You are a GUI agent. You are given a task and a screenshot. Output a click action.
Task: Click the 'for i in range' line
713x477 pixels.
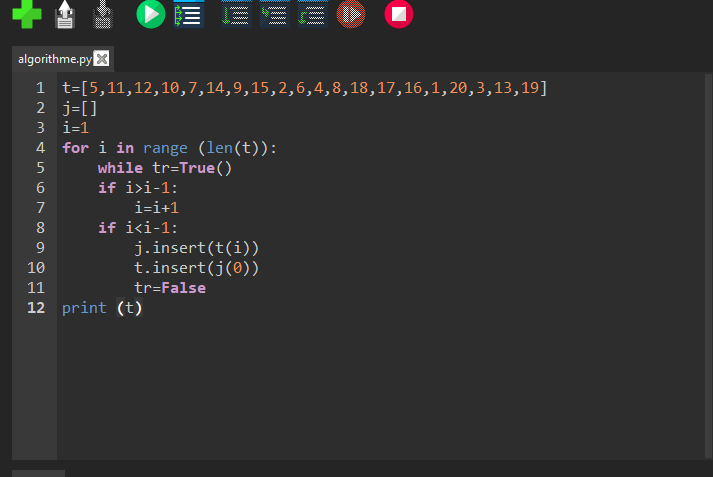coord(168,148)
